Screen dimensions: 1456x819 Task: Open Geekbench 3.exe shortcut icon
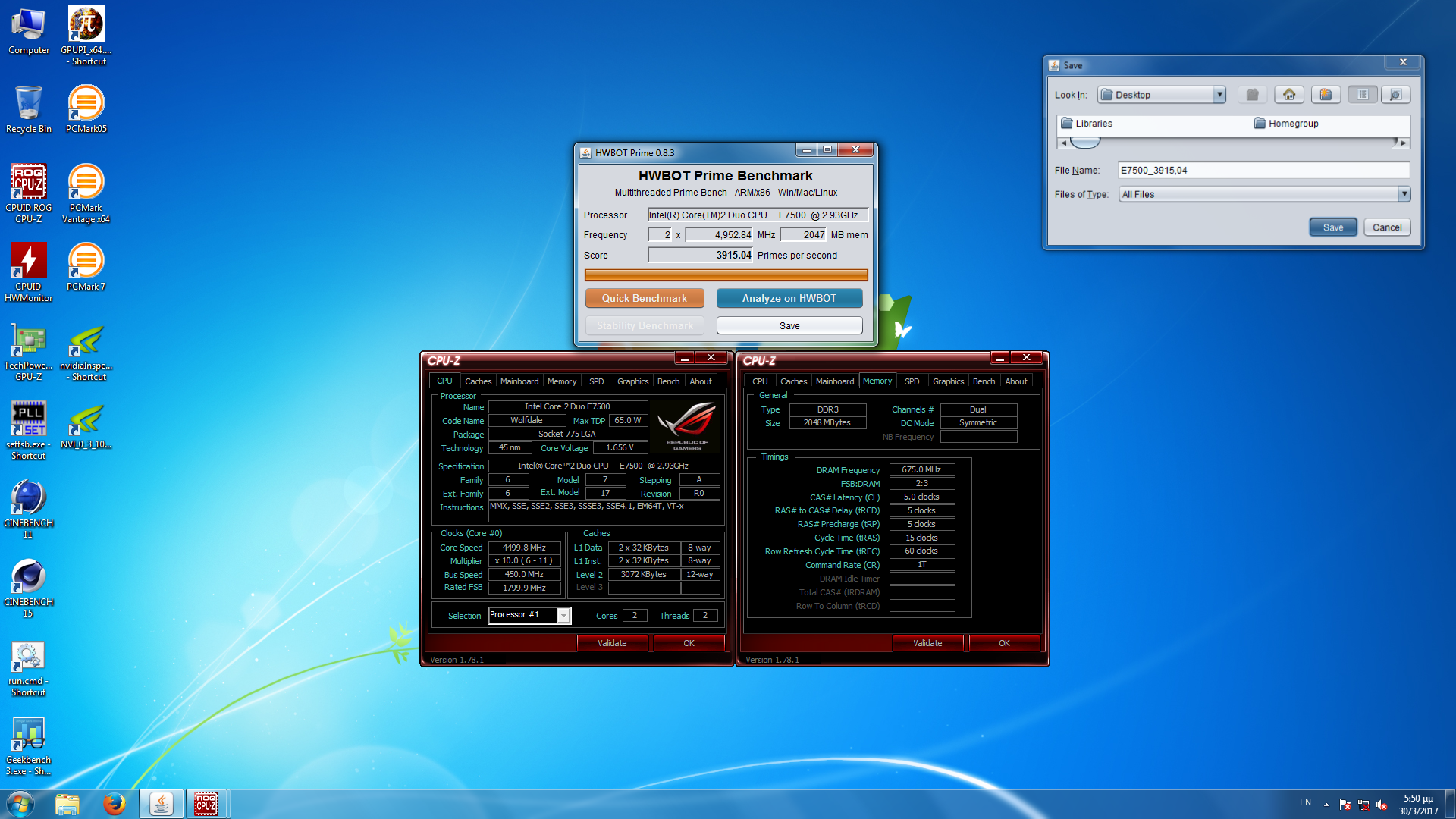coord(29,747)
